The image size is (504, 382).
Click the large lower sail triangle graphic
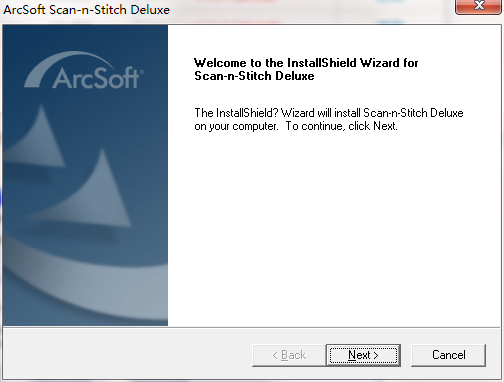(90, 192)
